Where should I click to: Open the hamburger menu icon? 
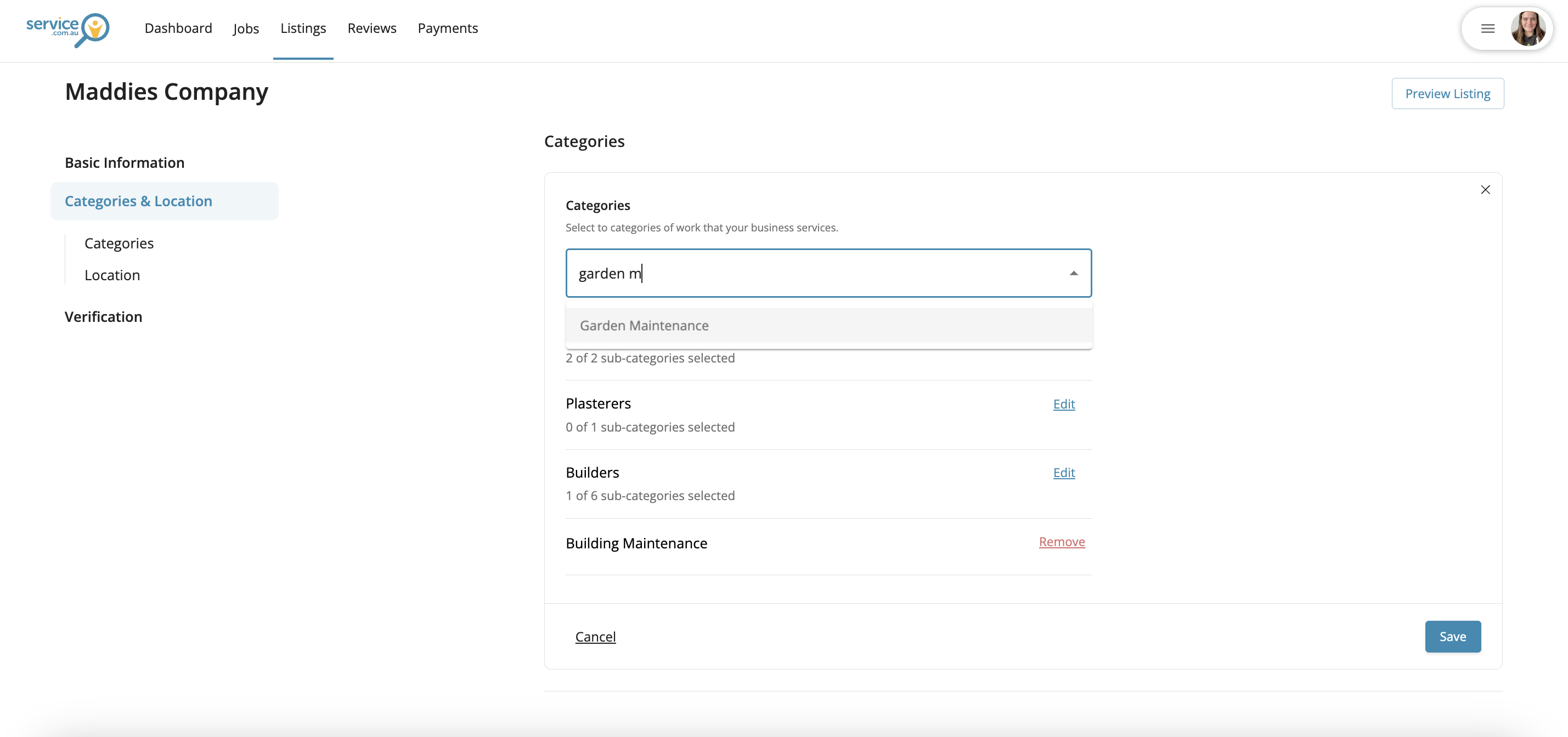point(1488,29)
